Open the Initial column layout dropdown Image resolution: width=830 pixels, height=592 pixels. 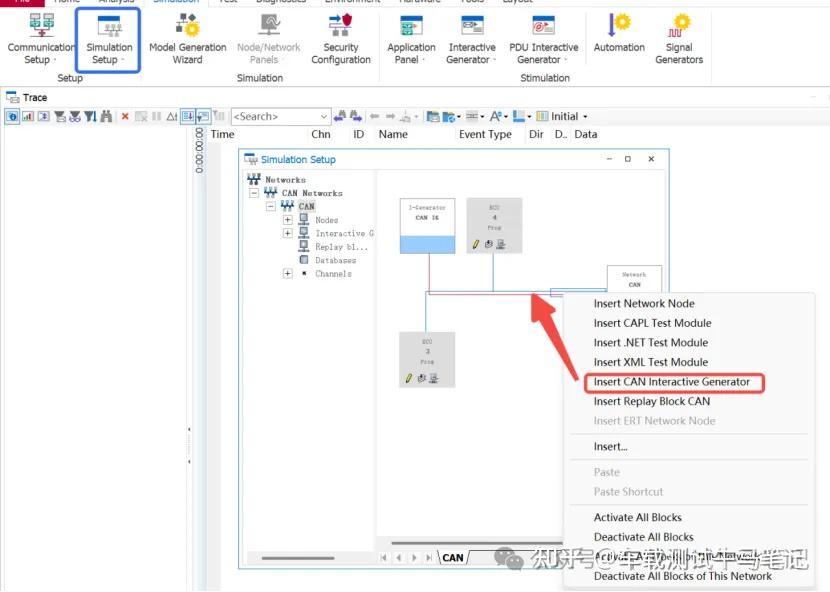coord(585,116)
